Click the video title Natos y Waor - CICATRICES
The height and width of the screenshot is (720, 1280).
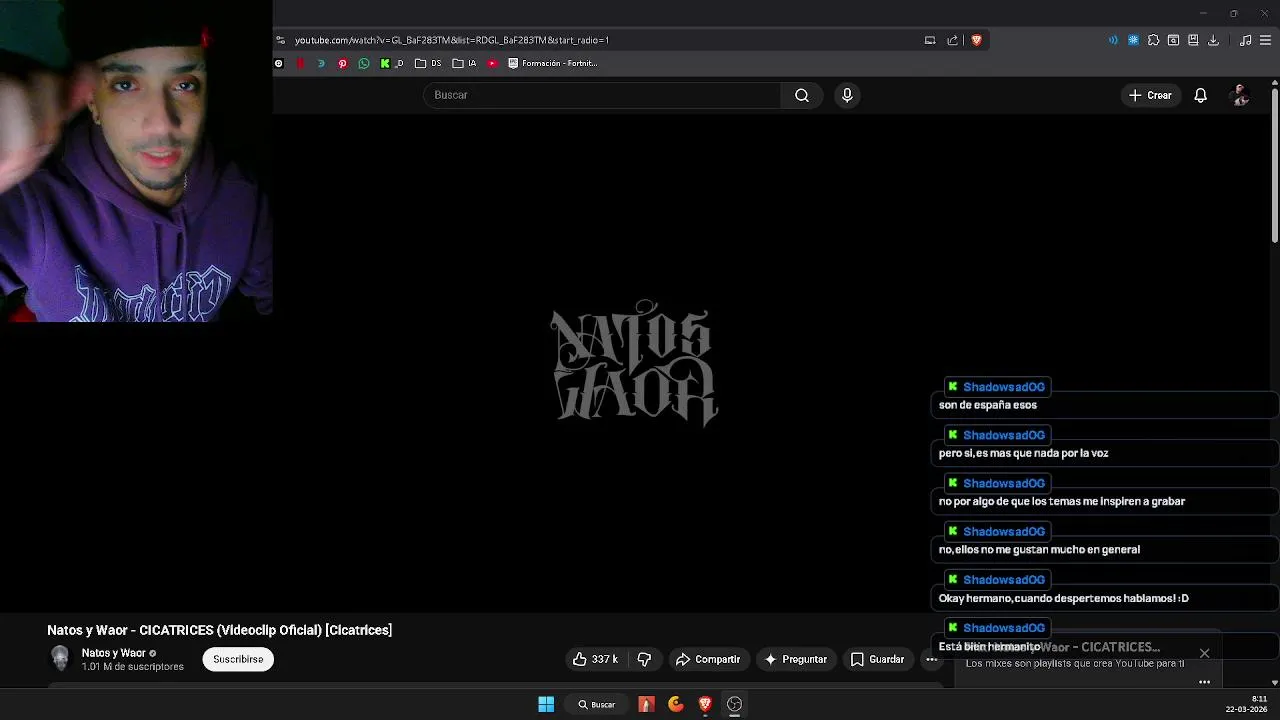pyautogui.click(x=219, y=630)
